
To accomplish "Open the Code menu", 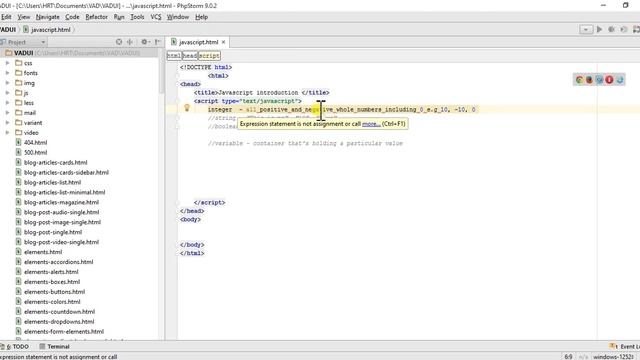I will (x=72, y=17).
